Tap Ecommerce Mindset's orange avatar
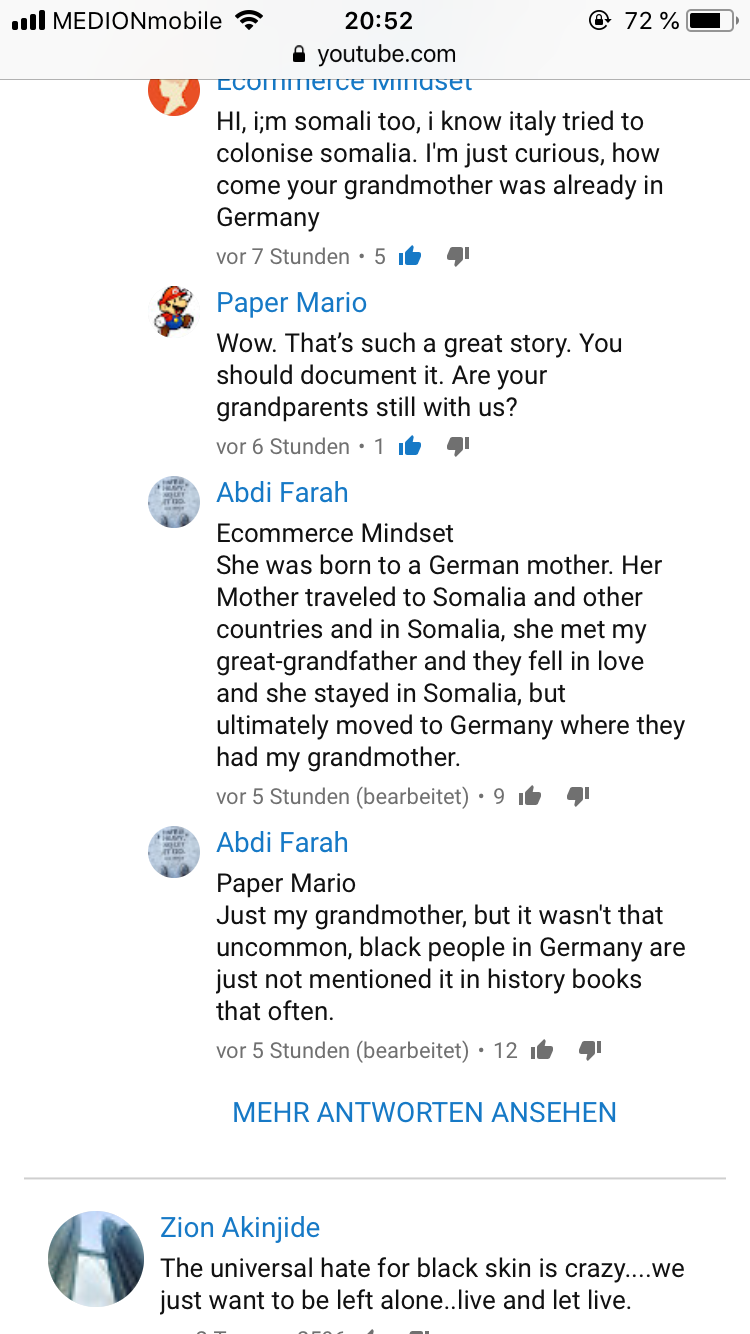 [174, 92]
